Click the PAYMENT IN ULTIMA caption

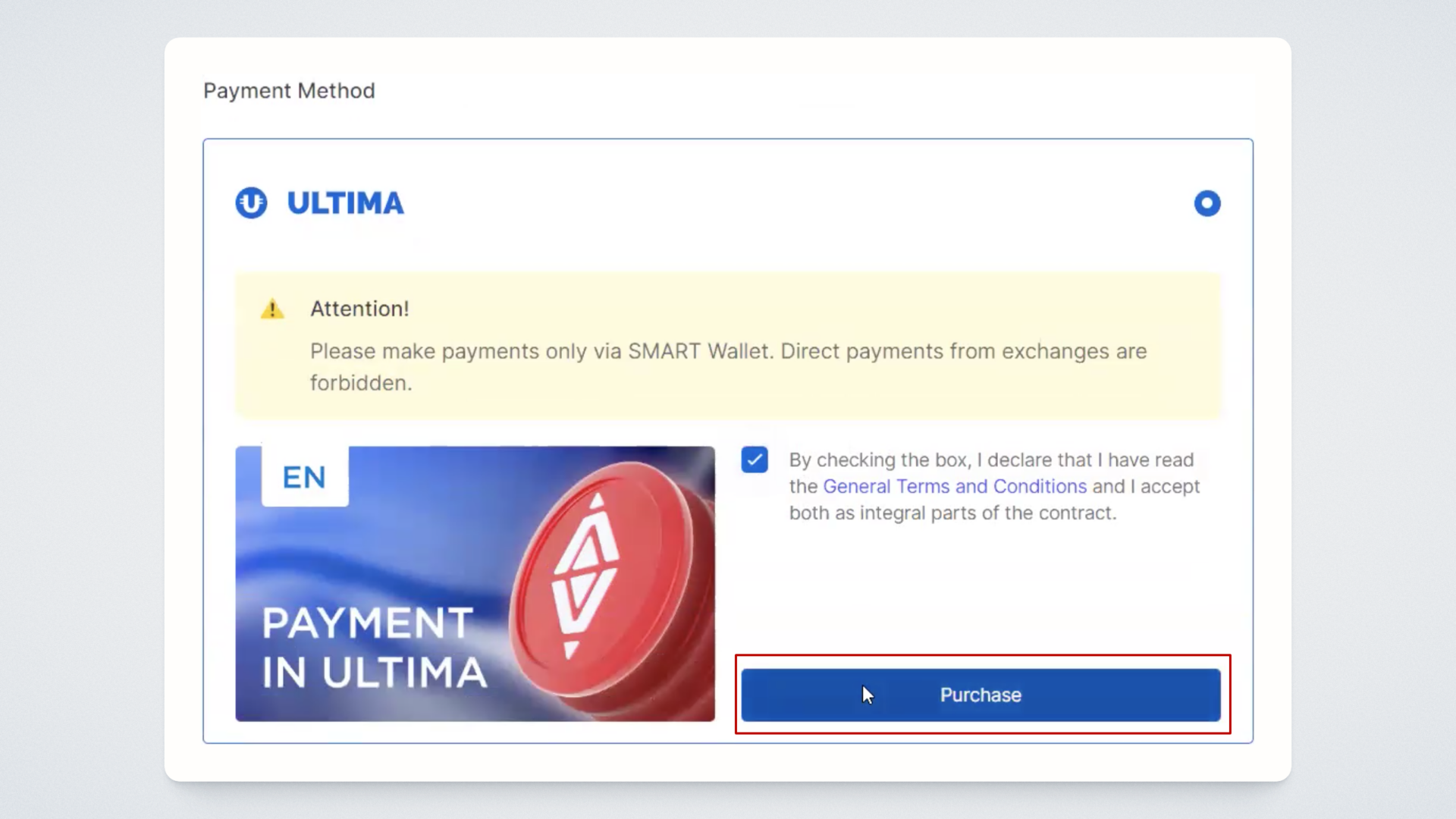[373, 648]
